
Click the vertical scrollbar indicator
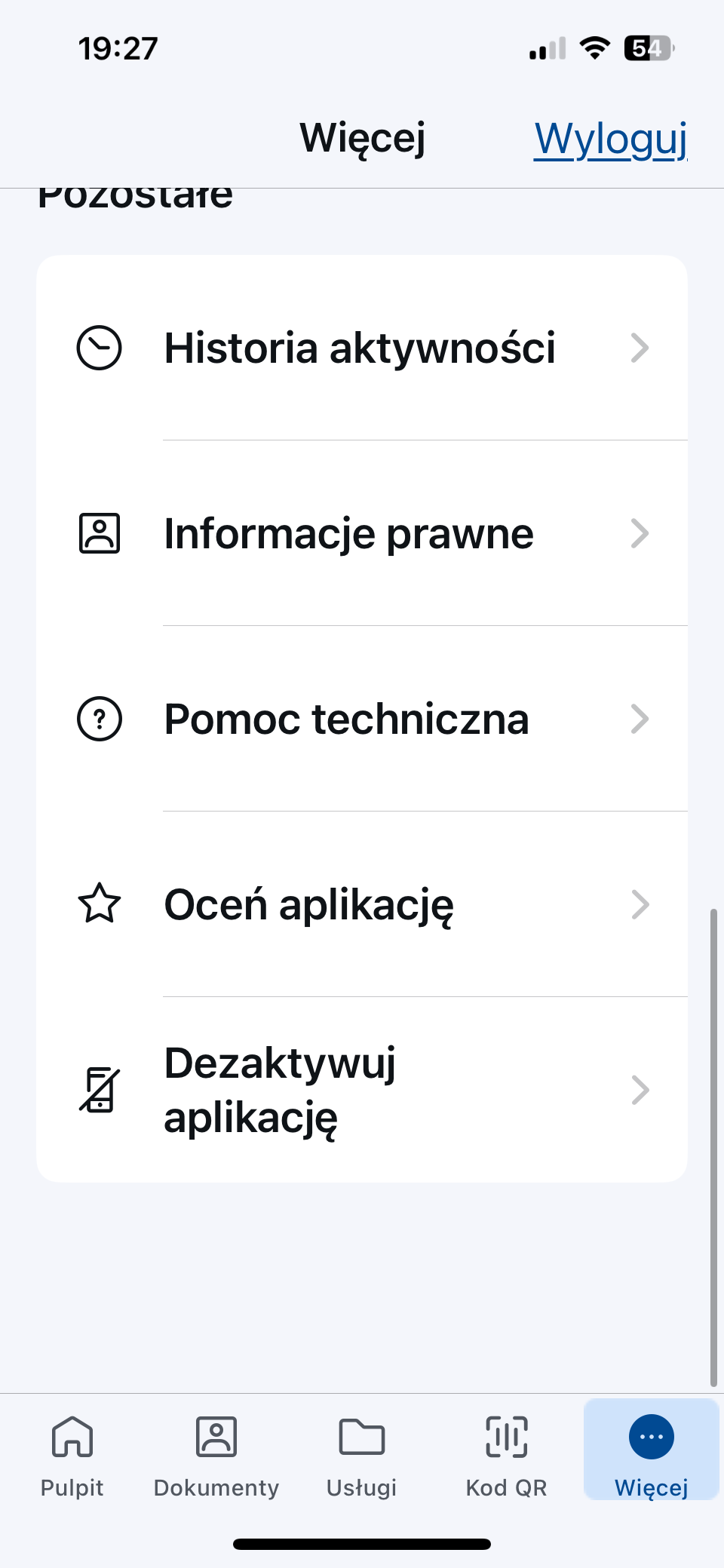coord(713,1146)
